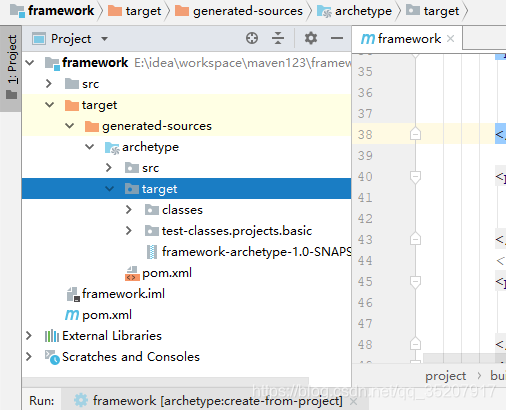
Task: Expand the test-classes.projects.basic folder
Action: tap(129, 230)
